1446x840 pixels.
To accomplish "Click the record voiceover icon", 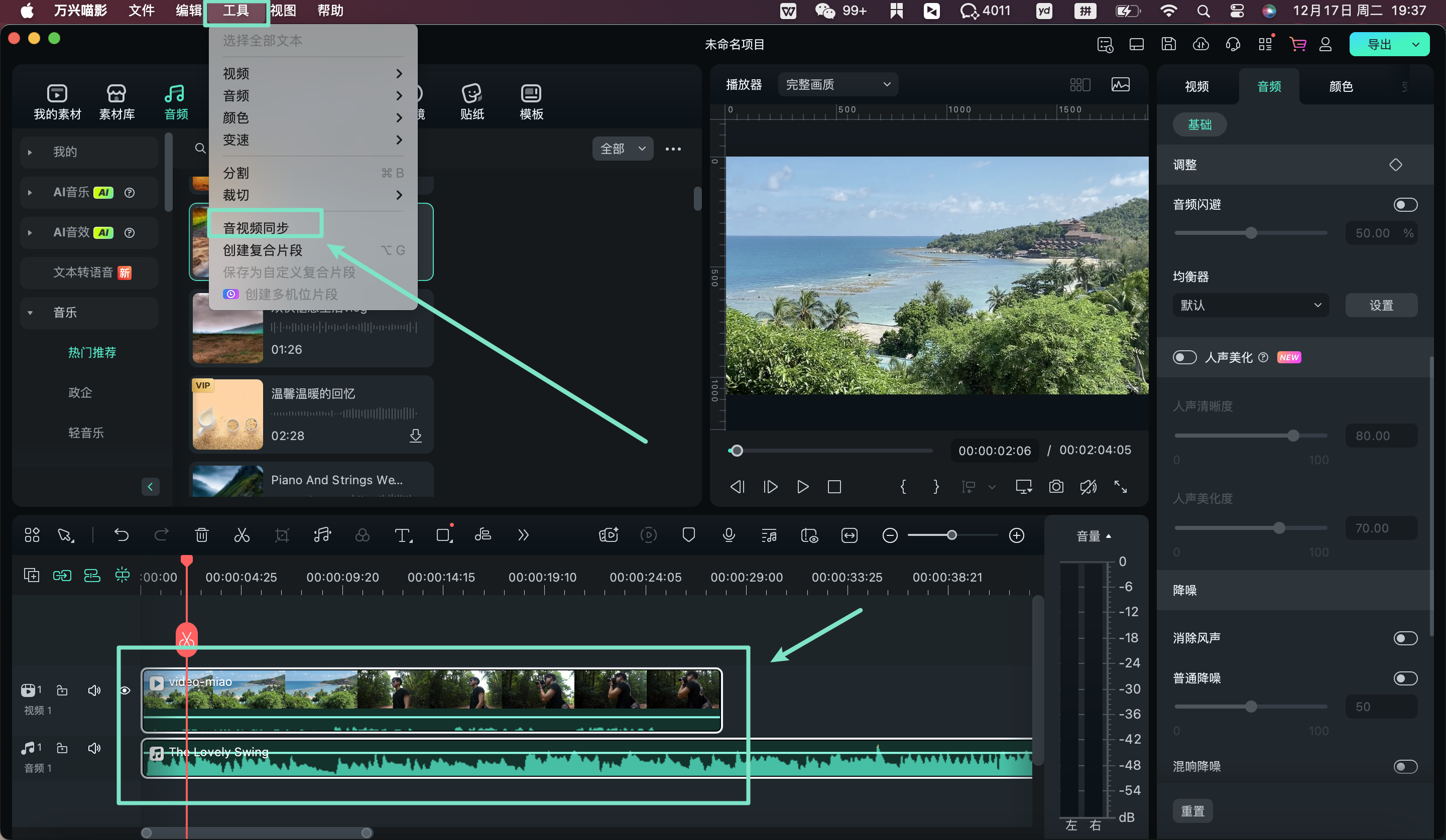I will click(x=729, y=536).
